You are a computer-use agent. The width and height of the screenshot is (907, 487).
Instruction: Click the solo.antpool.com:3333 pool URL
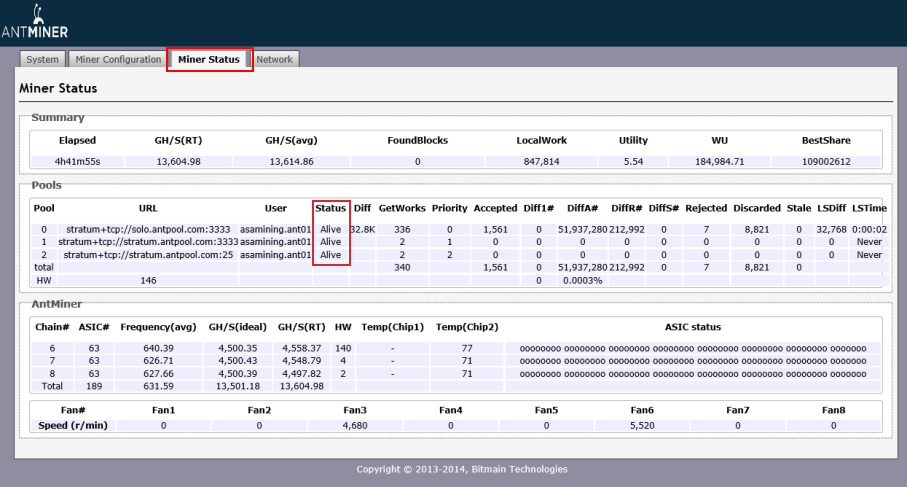click(148, 230)
